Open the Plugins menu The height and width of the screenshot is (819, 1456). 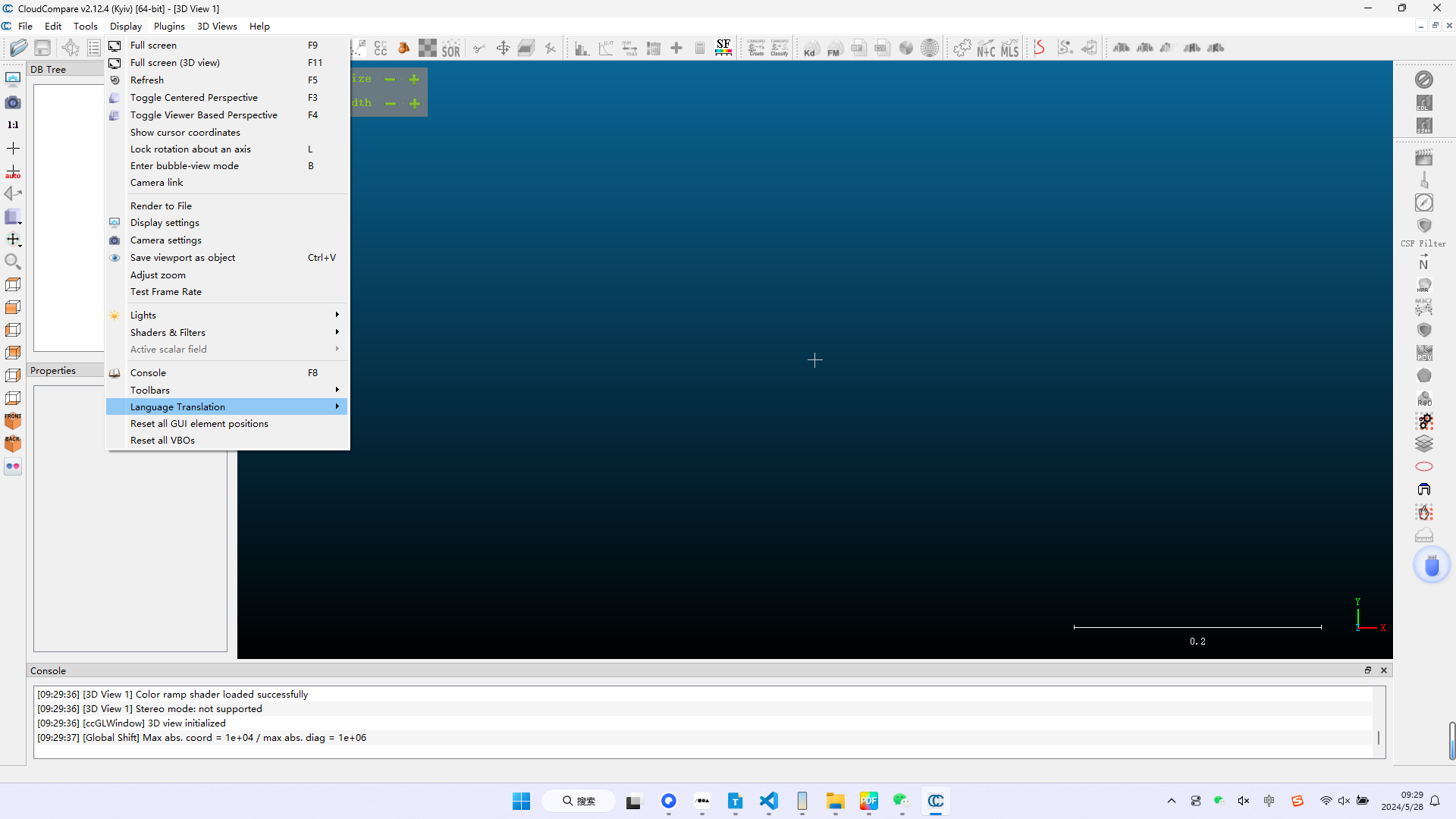point(169,27)
